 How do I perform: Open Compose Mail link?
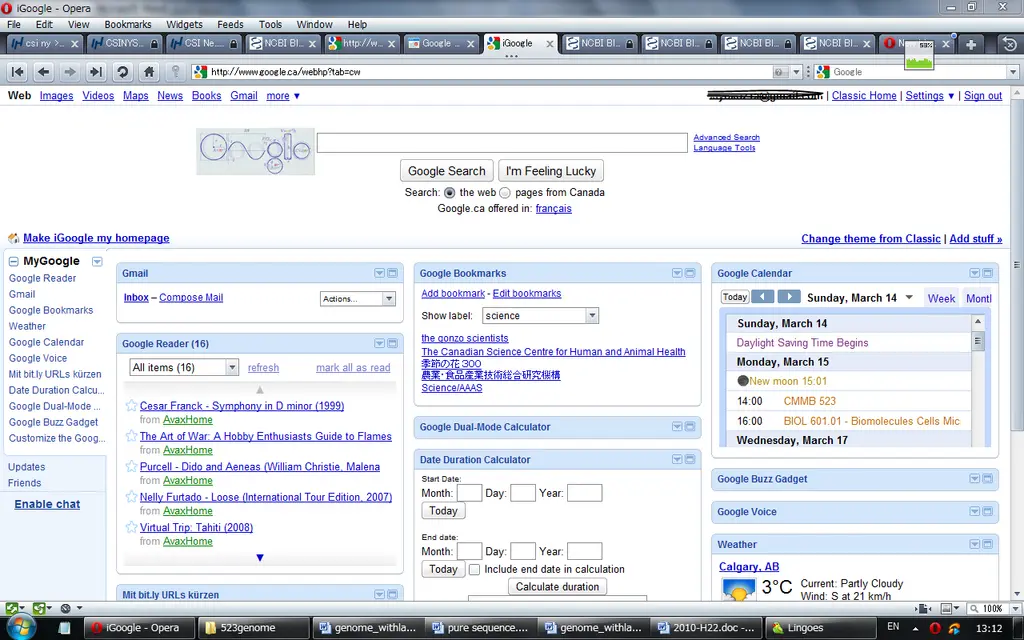191,297
